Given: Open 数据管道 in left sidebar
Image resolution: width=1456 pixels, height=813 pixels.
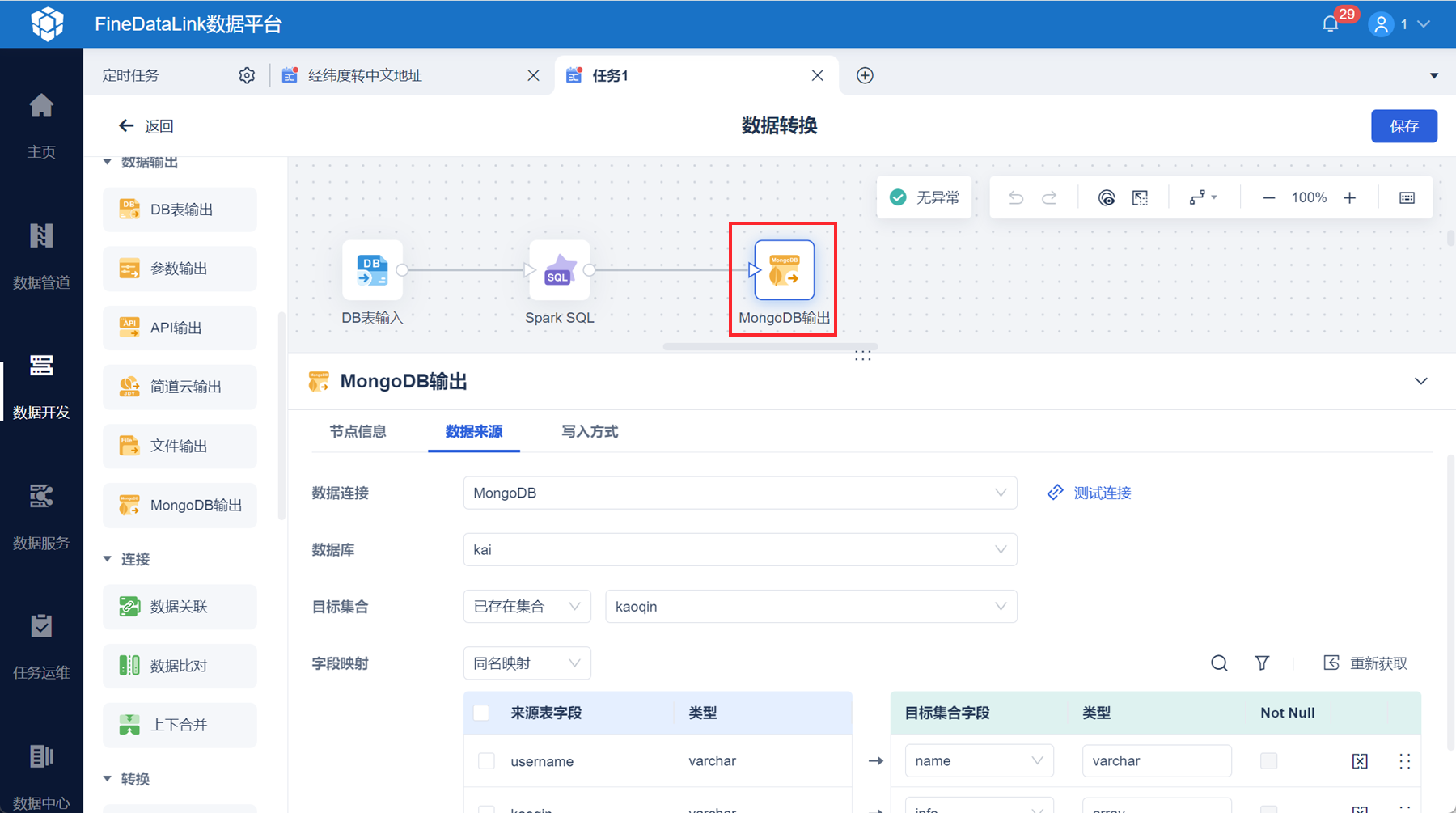Looking at the screenshot, I should pyautogui.click(x=41, y=256).
